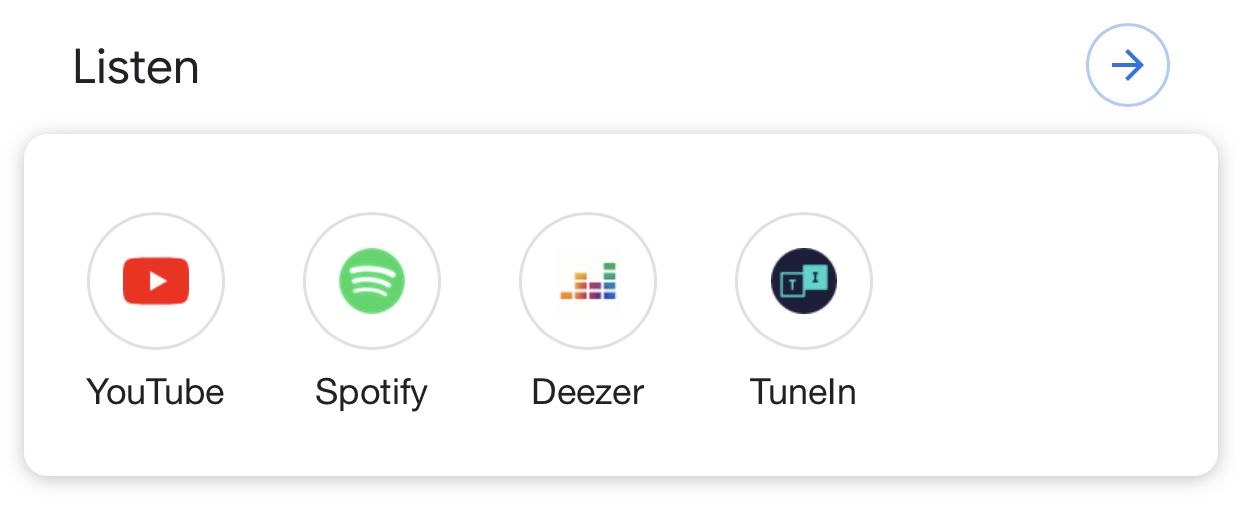The image size is (1242, 508).
Task: Choose the TuneIn text label
Action: [x=803, y=391]
